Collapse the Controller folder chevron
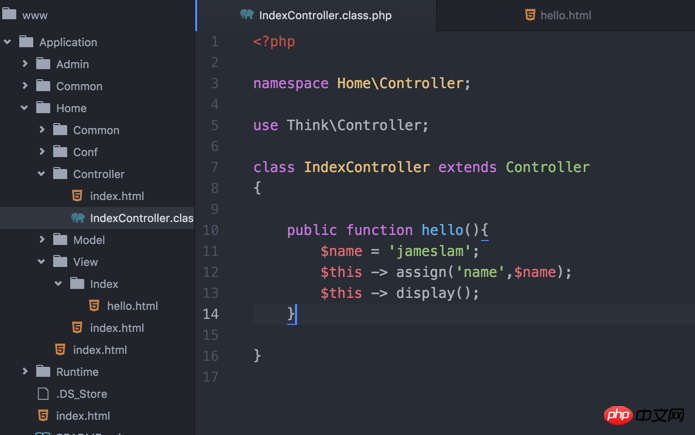This screenshot has width=695, height=435. click(41, 174)
